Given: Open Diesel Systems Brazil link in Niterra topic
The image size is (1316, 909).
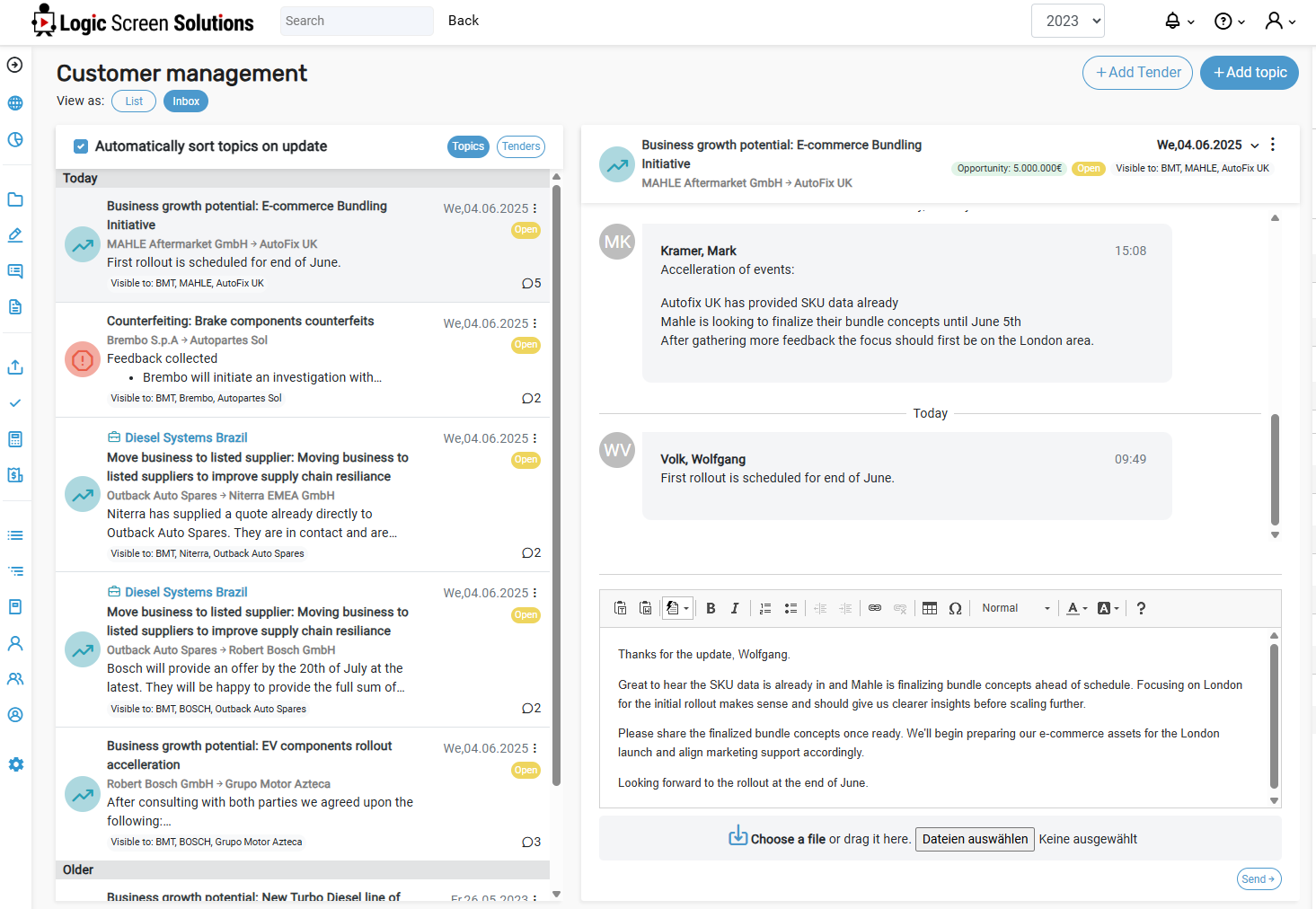Looking at the screenshot, I should click(x=186, y=437).
